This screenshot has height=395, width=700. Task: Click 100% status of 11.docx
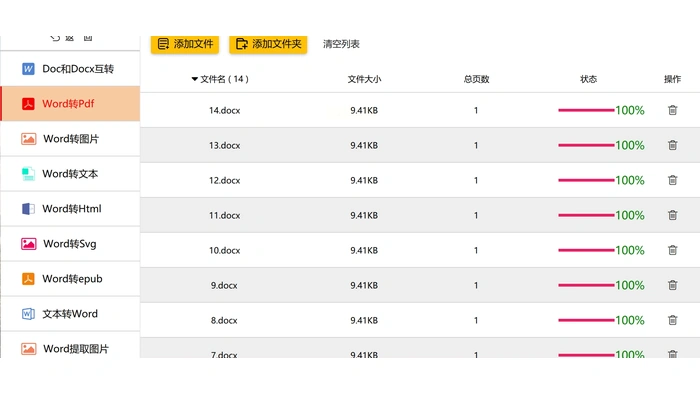630,215
